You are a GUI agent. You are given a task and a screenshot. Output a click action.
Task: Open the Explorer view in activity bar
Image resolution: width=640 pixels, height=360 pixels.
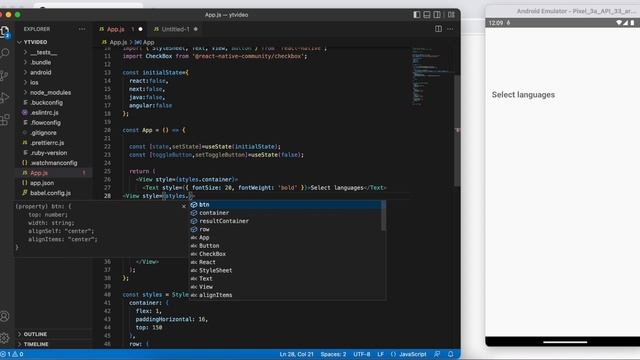point(5,32)
